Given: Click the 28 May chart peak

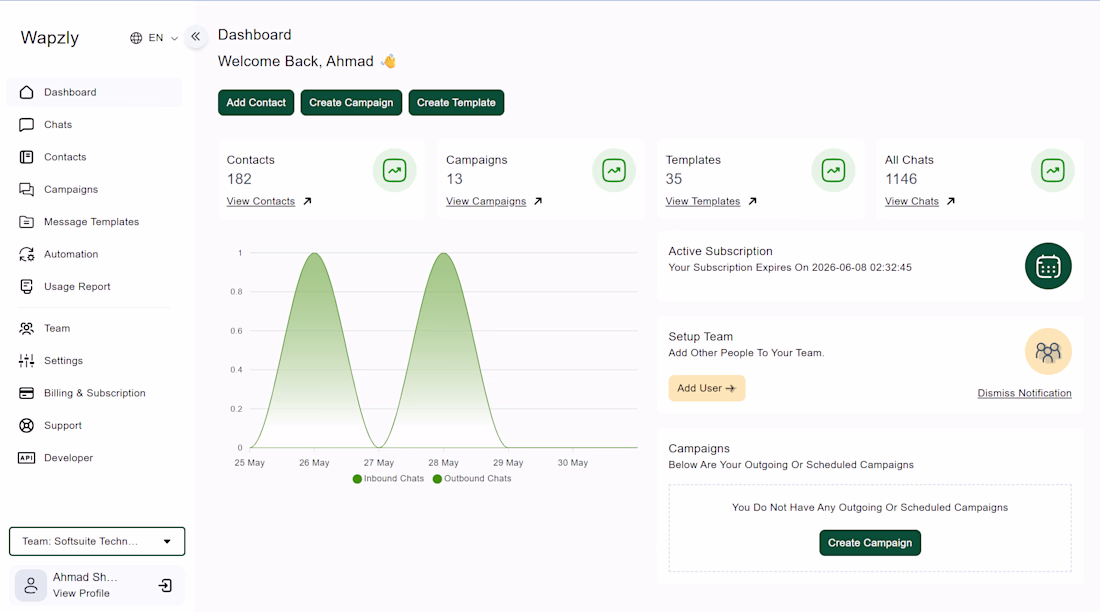Looking at the screenshot, I should pyautogui.click(x=443, y=253).
